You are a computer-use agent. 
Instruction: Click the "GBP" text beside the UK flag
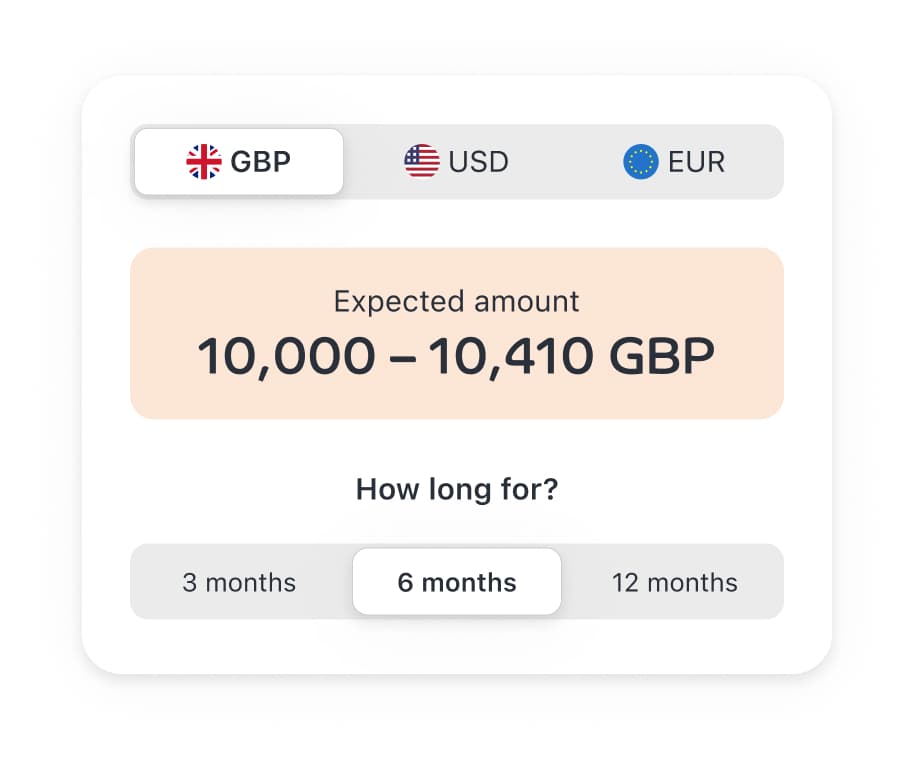click(261, 162)
